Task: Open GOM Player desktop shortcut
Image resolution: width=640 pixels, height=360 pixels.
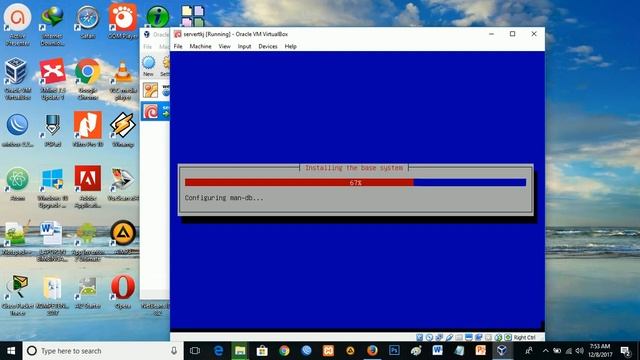Action: pyautogui.click(x=123, y=22)
